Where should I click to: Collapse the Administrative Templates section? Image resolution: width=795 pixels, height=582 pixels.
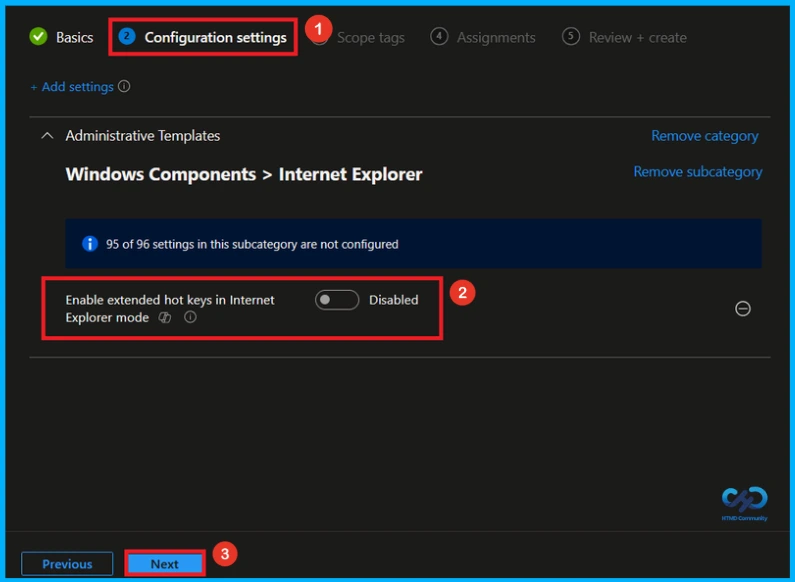pyautogui.click(x=47, y=136)
